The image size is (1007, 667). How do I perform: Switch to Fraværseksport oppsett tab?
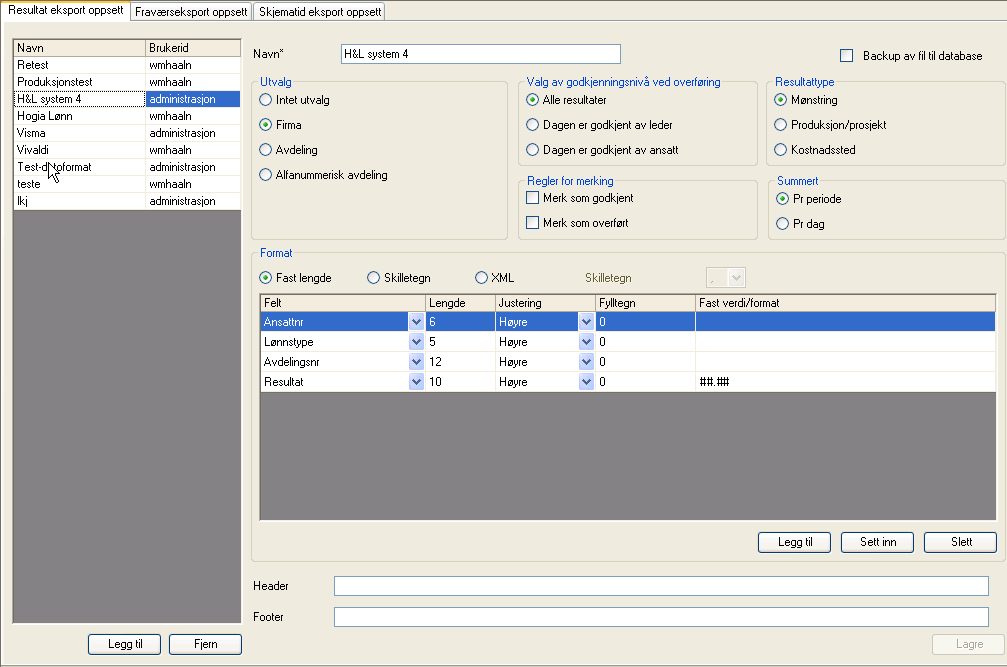point(191,12)
